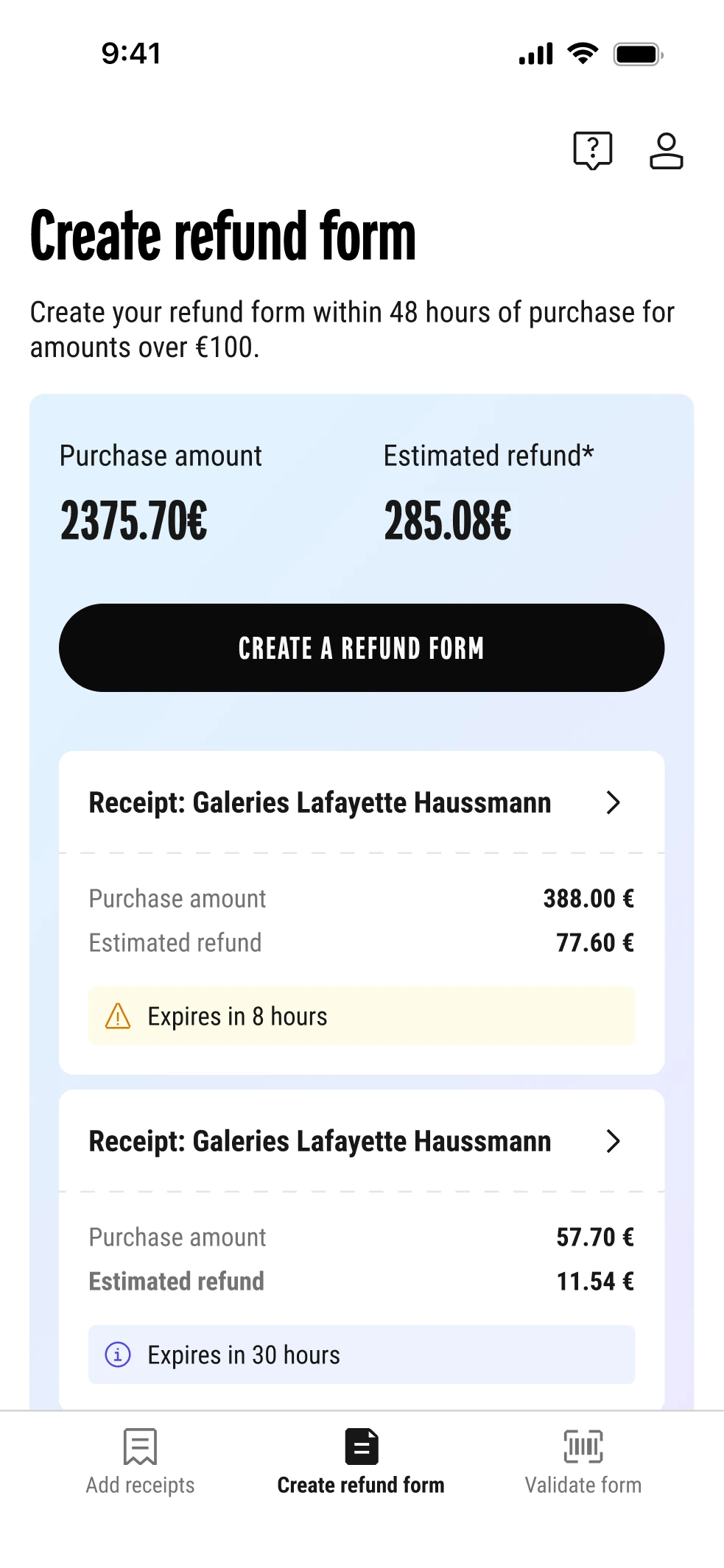Expand the second Galeries Lafayette receipt chevron
Image resolution: width=724 pixels, height=1568 pixels.
click(613, 1141)
